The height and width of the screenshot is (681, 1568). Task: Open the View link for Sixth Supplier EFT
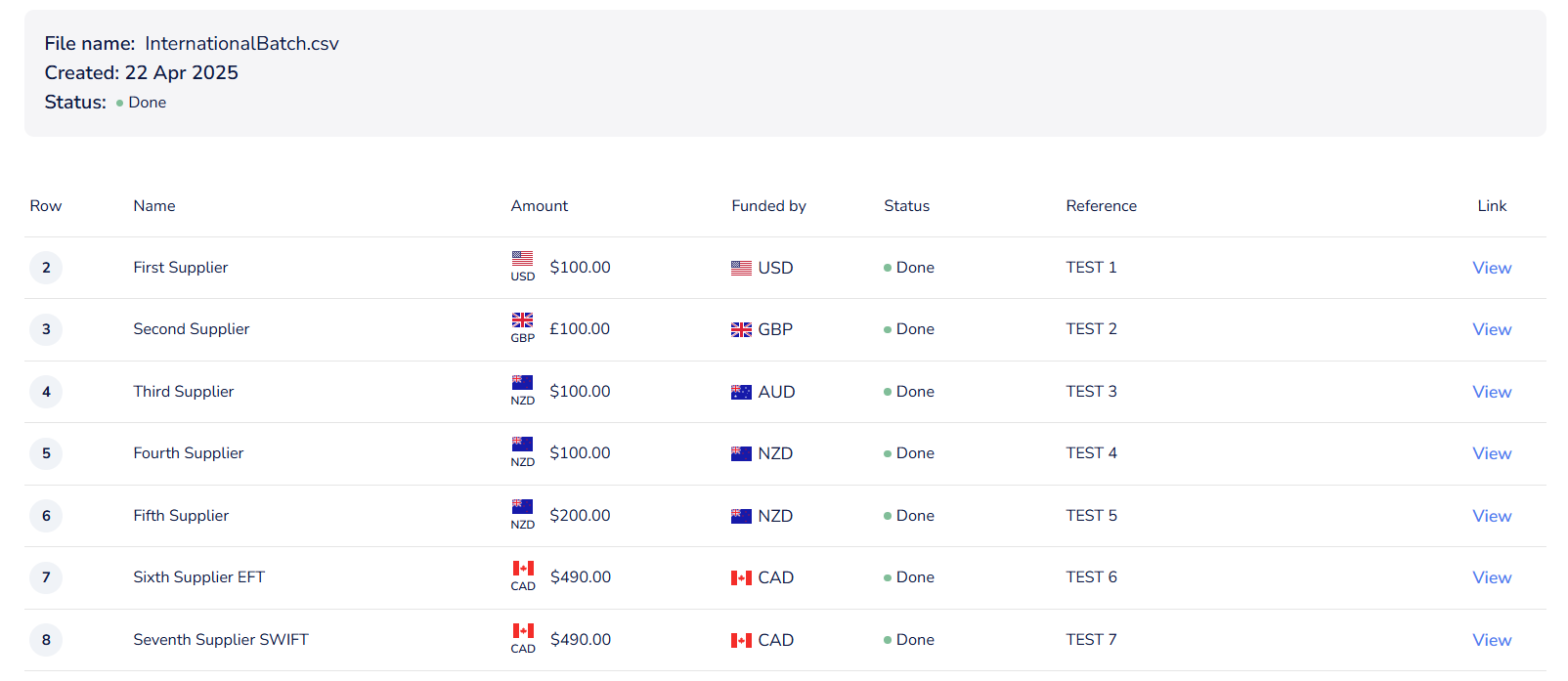coord(1492,577)
